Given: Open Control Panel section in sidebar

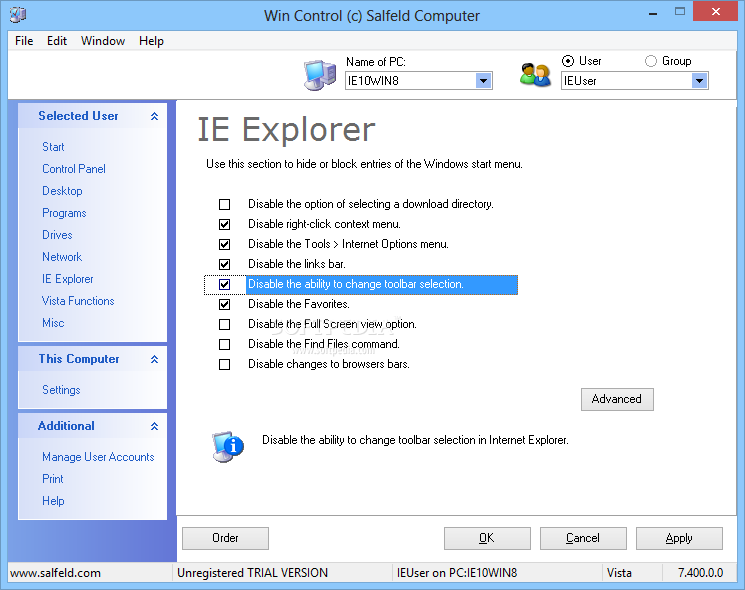Looking at the screenshot, I should [74, 169].
